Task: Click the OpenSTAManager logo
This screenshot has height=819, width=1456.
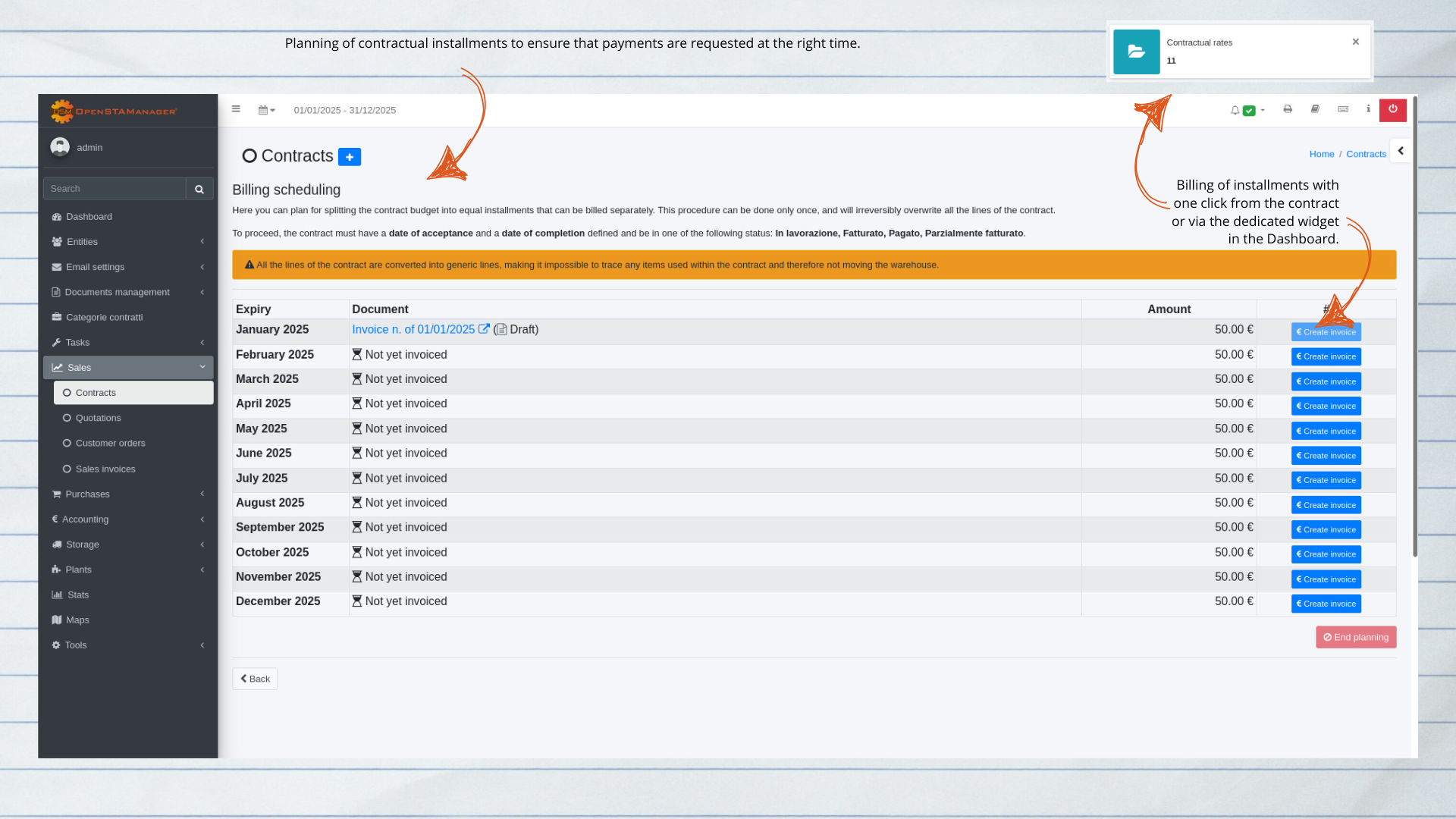Action: tap(114, 111)
